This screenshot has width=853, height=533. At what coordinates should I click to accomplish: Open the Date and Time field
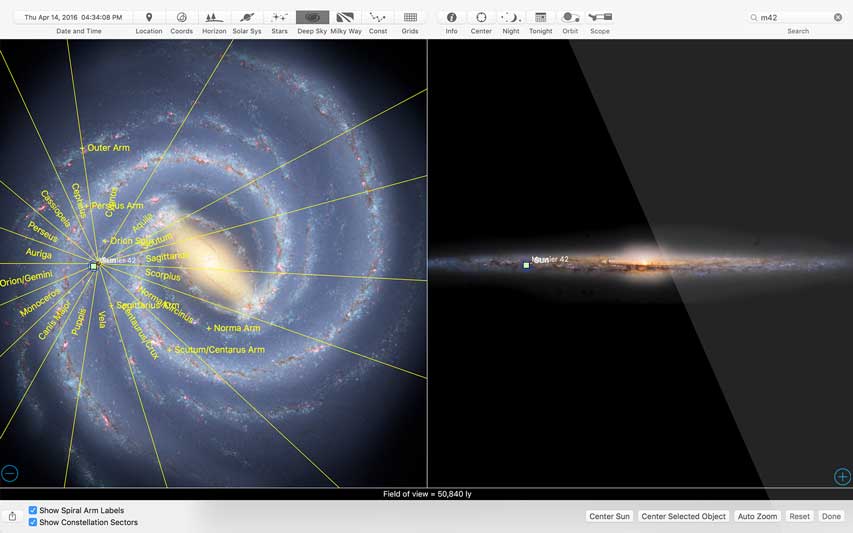pos(73,17)
